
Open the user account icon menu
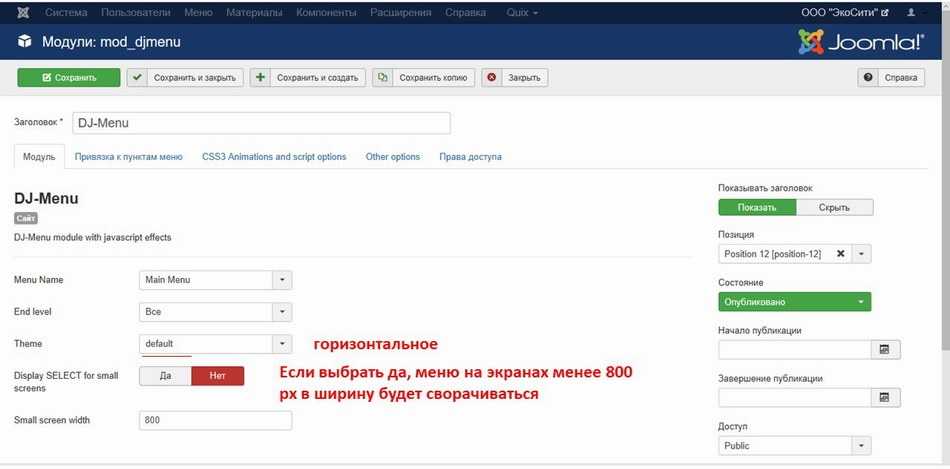click(x=910, y=13)
